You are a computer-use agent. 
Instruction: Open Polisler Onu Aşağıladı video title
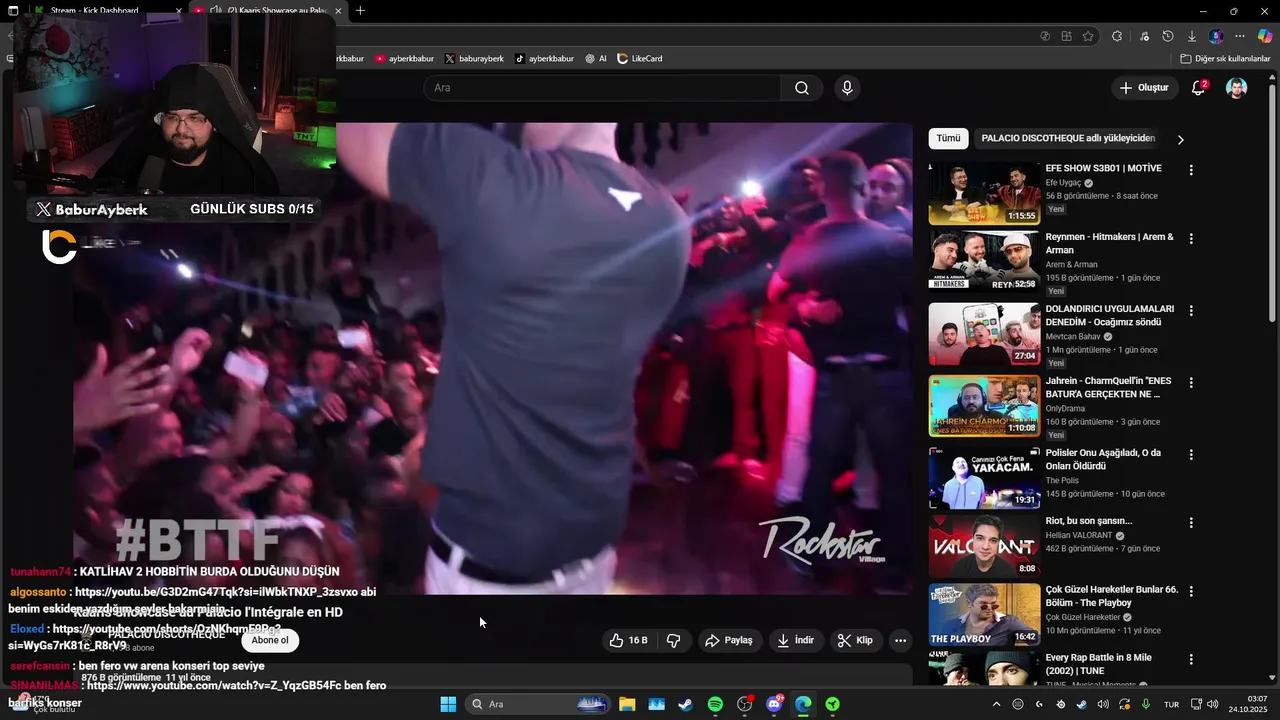coord(1104,459)
